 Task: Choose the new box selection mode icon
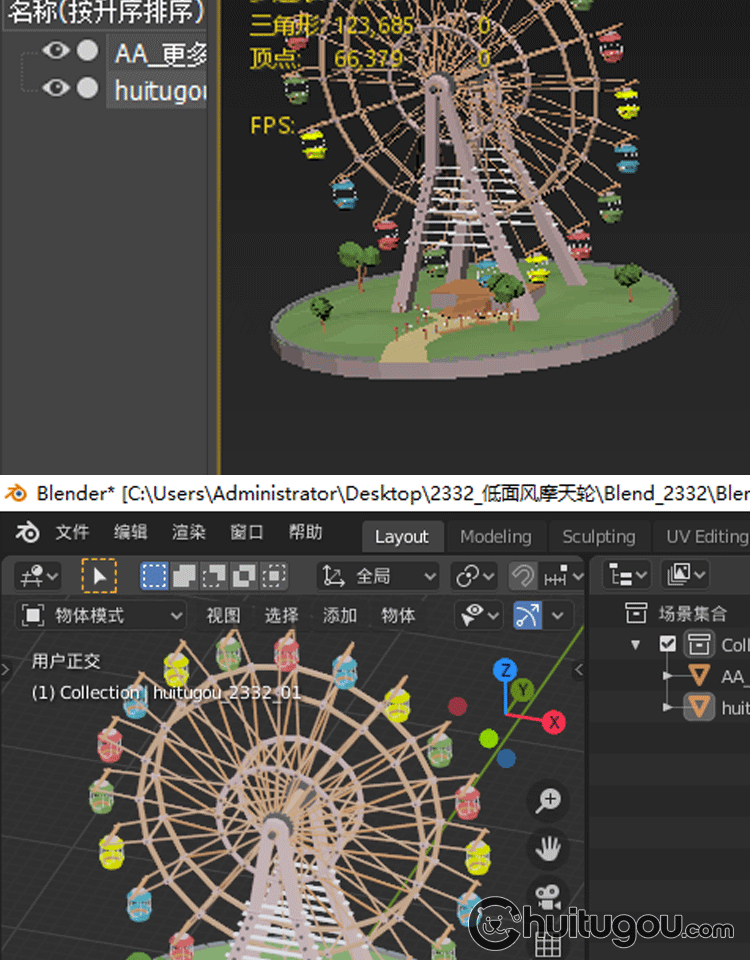click(154, 576)
